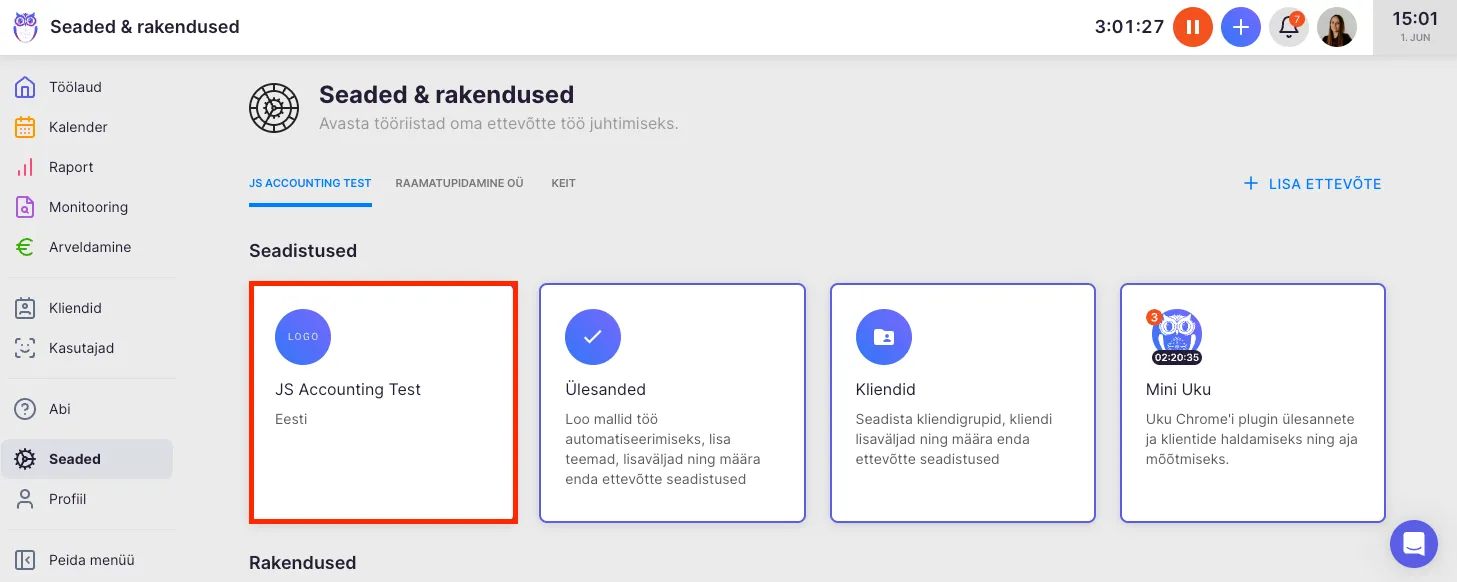This screenshot has height=582, width=1457.
Task: Open the JS Accounting Test card
Action: tap(383, 402)
